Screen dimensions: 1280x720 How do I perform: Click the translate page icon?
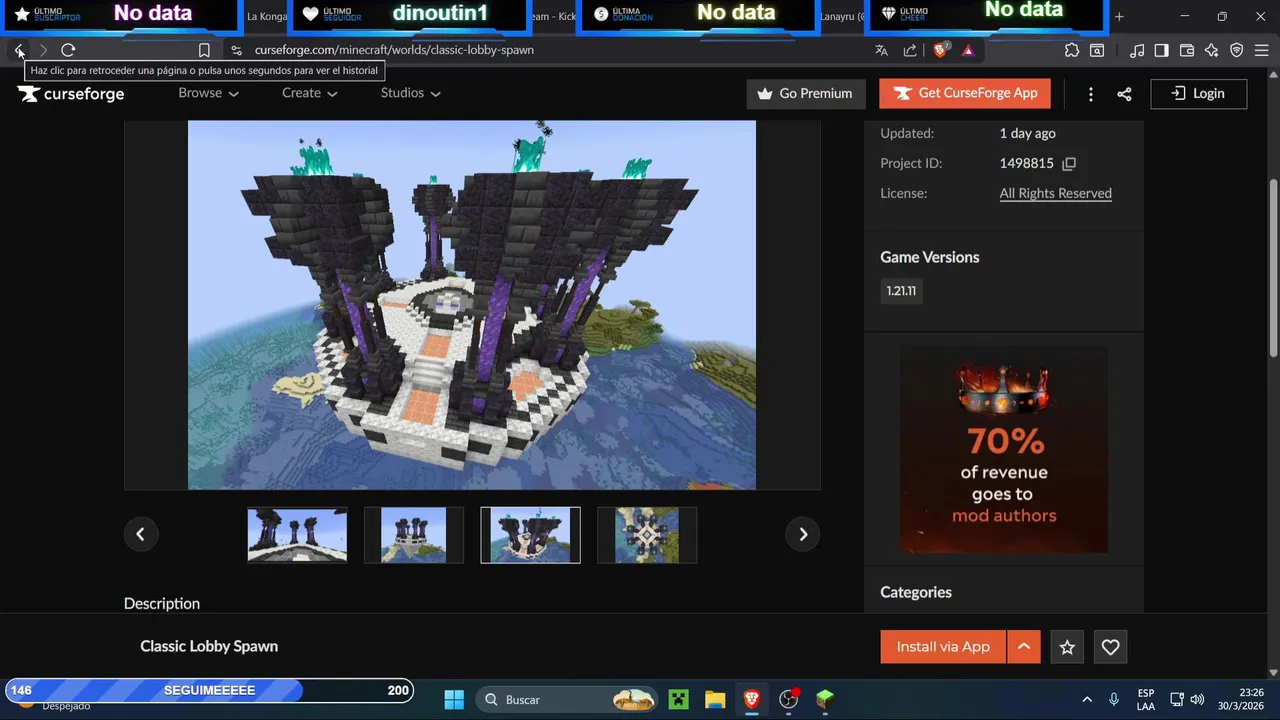(x=881, y=50)
